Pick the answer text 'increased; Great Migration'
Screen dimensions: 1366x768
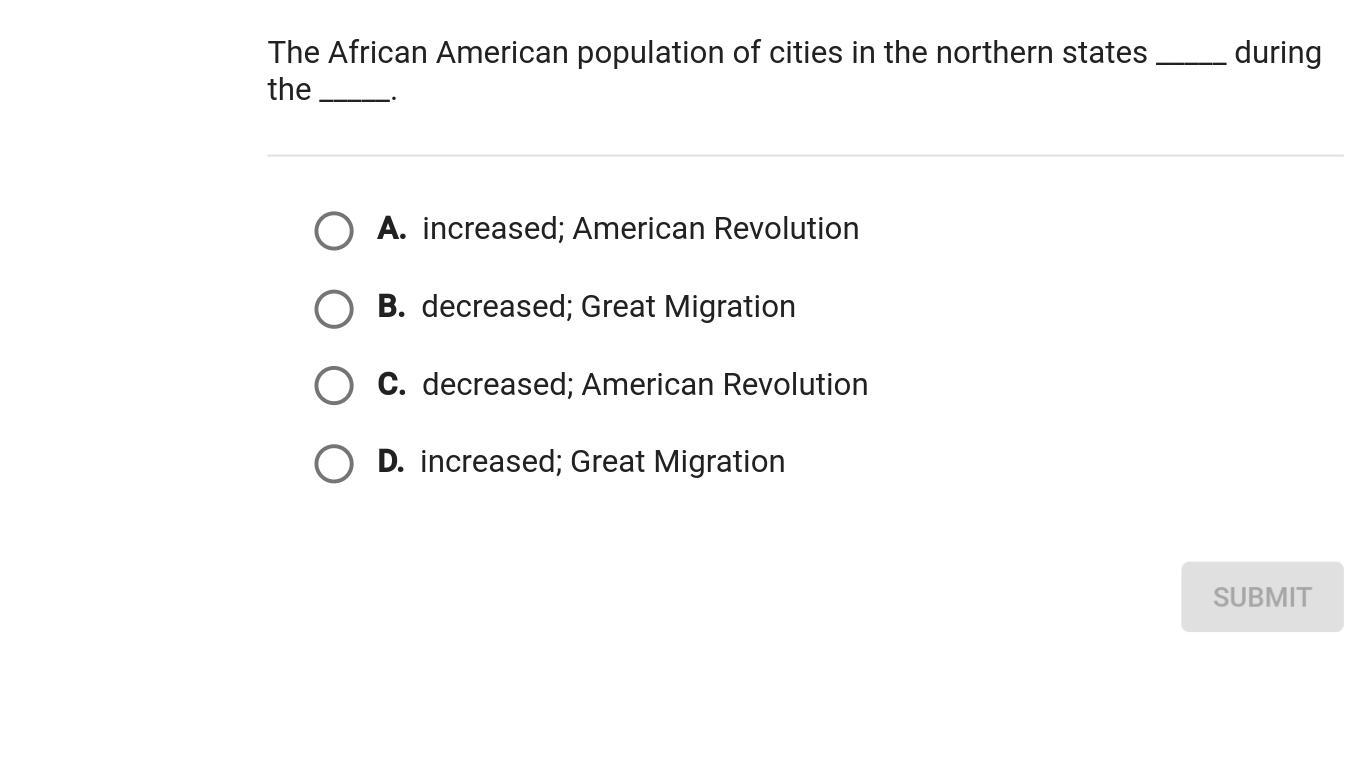[602, 462]
